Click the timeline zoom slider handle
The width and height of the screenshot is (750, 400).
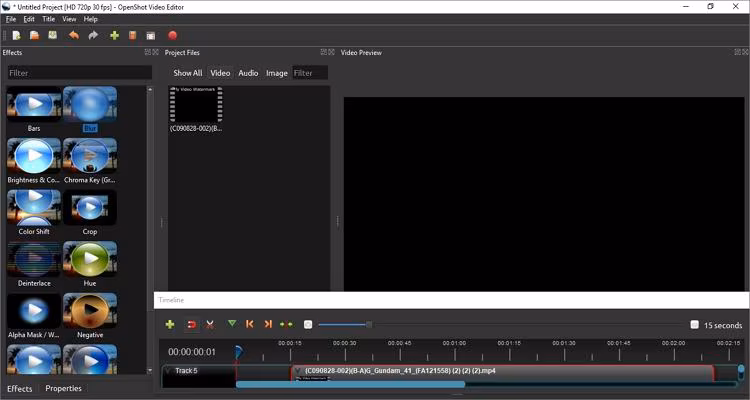coord(369,325)
